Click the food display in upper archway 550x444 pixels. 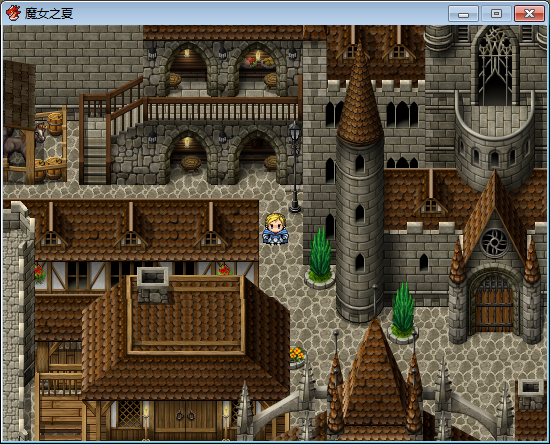pyautogui.click(x=258, y=62)
